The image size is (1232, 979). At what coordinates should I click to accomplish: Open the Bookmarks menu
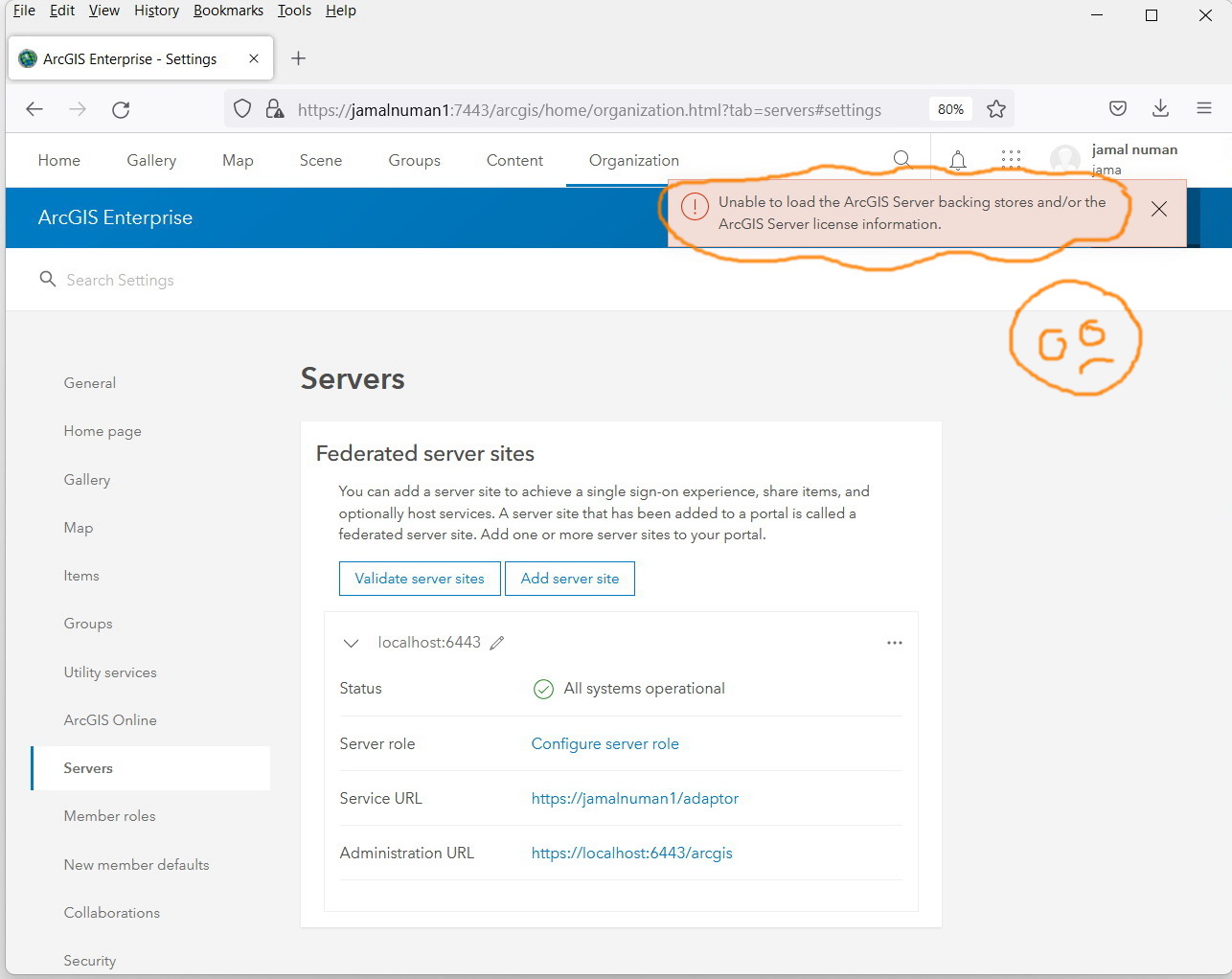click(x=228, y=11)
